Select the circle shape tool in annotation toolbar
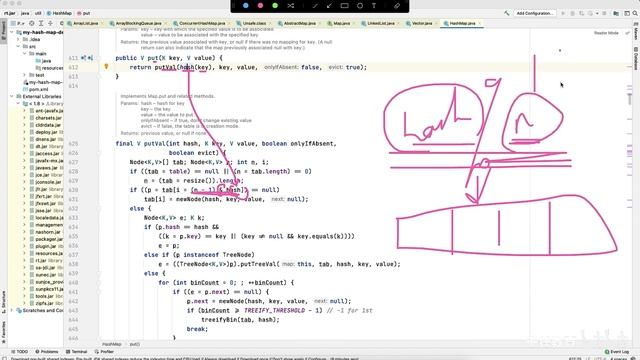Screen dimensions: 640x360 tap(360, 6)
